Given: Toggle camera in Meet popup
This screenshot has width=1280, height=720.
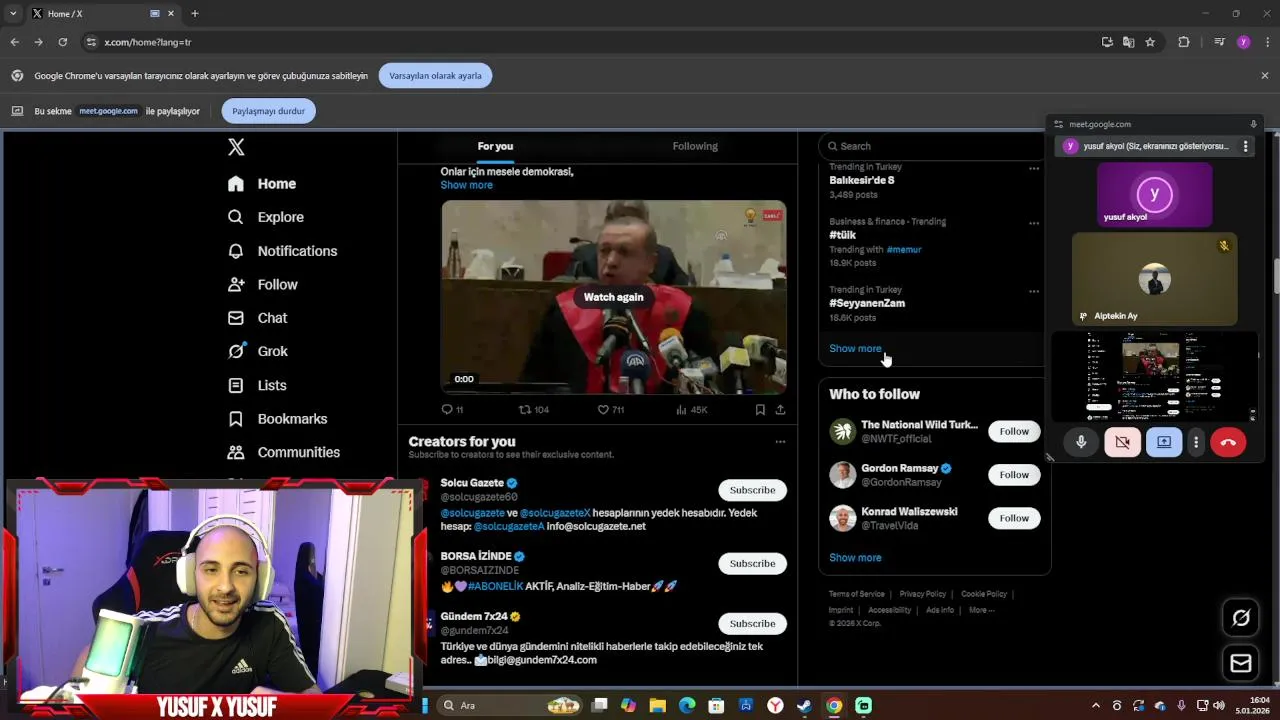Looking at the screenshot, I should pos(1122,442).
